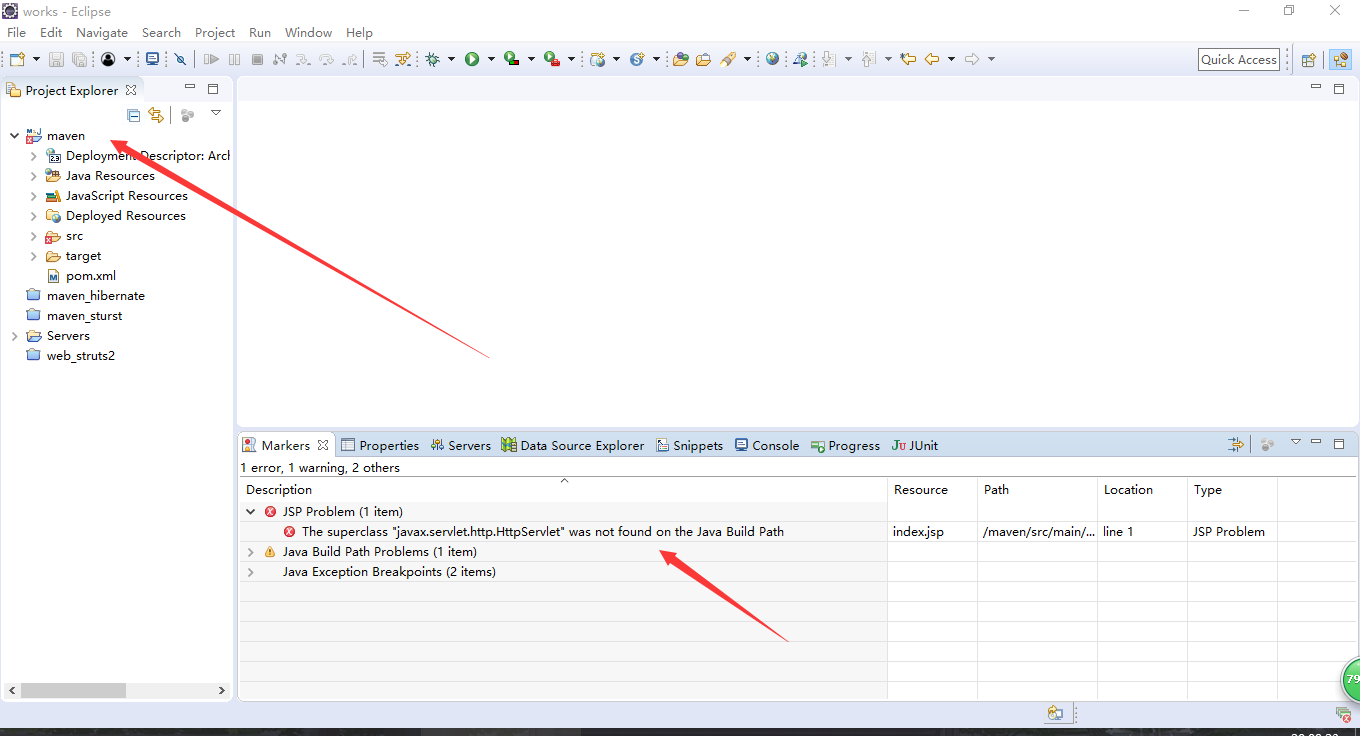Expand the src folder node
The height and width of the screenshot is (736, 1360).
(x=33, y=236)
